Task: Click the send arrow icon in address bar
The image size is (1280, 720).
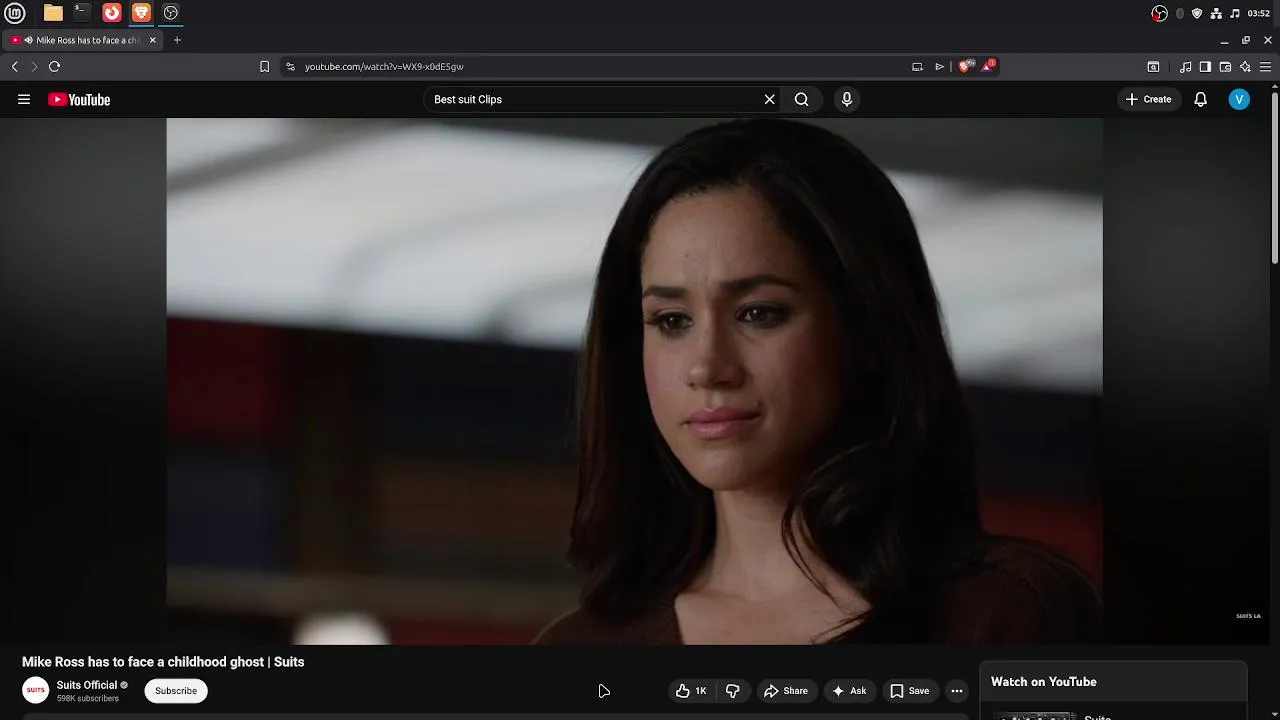Action: [x=940, y=66]
